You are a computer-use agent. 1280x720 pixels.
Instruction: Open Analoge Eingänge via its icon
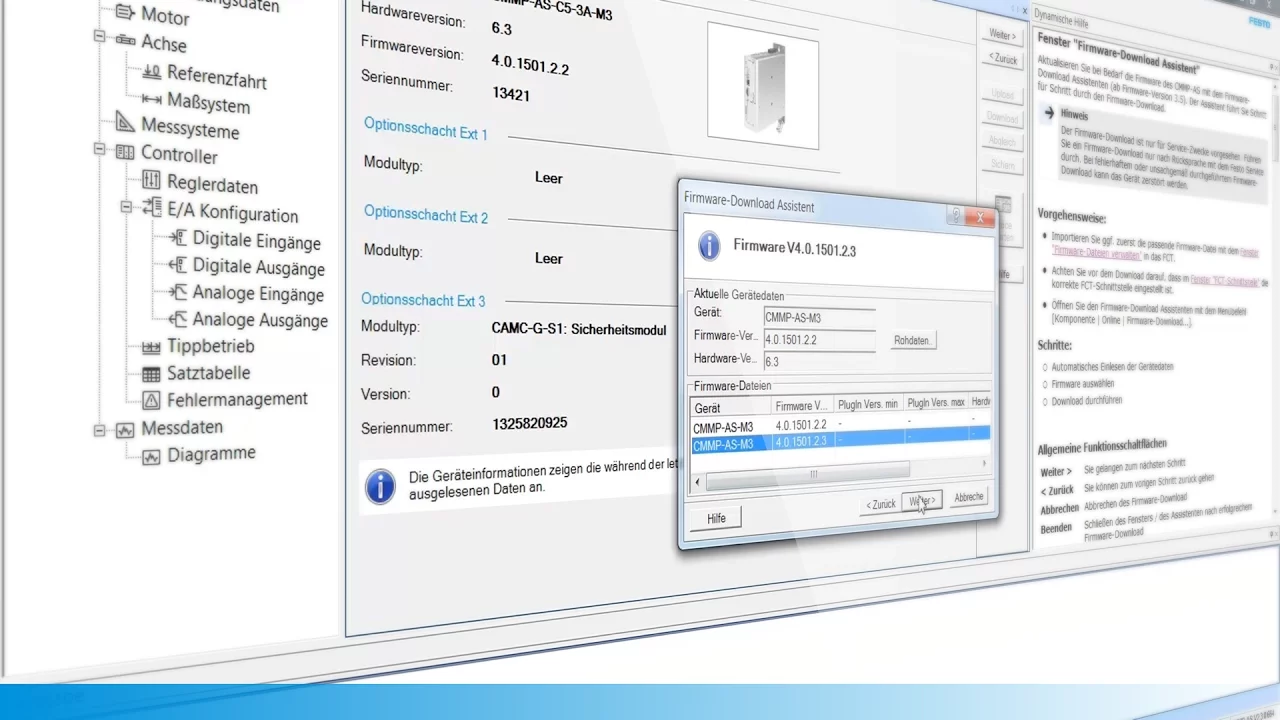(178, 292)
